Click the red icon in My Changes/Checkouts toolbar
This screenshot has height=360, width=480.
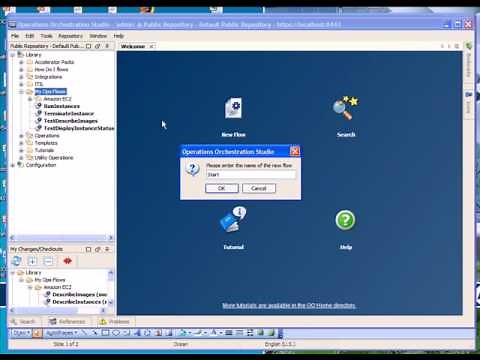click(67, 261)
